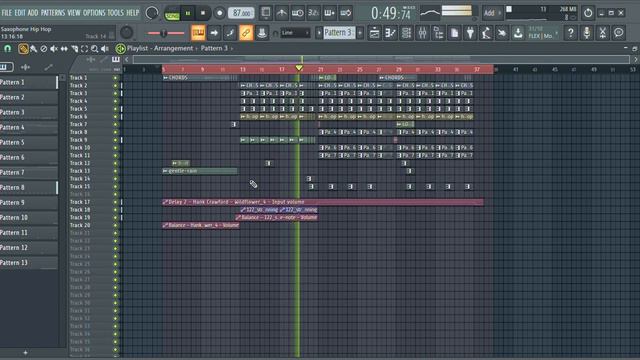Screen dimensions: 640x360
Task: Open the chat bubble icon in toolbar
Action: (618, 33)
